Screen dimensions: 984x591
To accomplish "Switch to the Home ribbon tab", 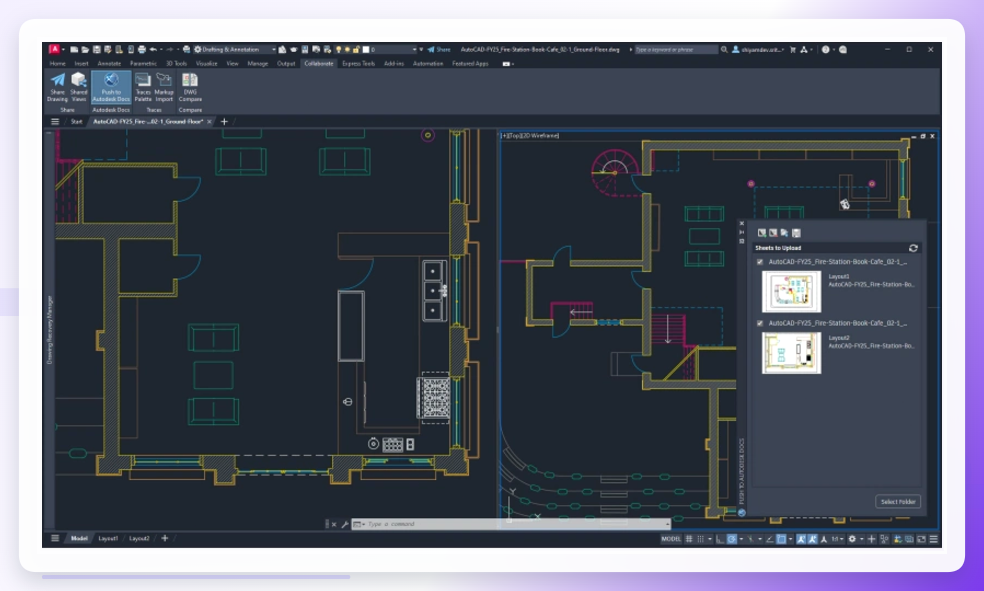I will coord(57,63).
